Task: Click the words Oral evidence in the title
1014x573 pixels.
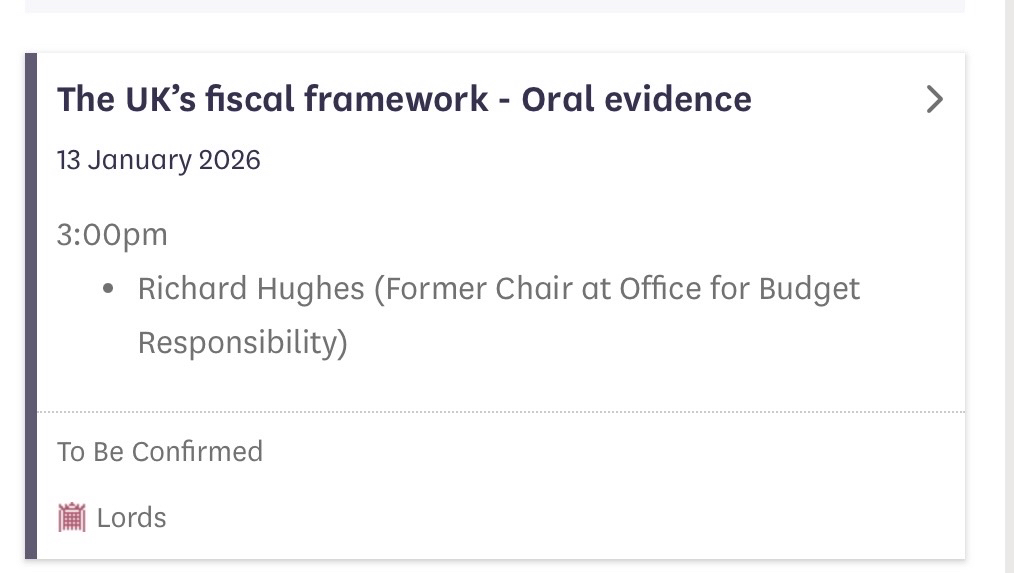Action: 636,99
